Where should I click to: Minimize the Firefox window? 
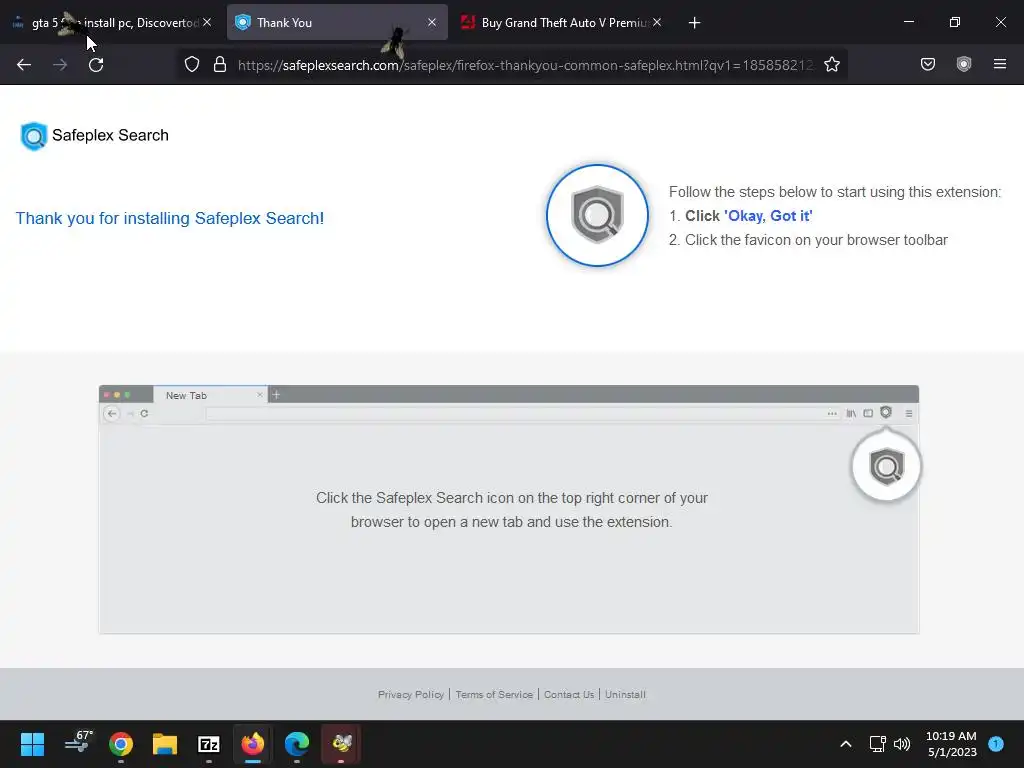[x=908, y=22]
